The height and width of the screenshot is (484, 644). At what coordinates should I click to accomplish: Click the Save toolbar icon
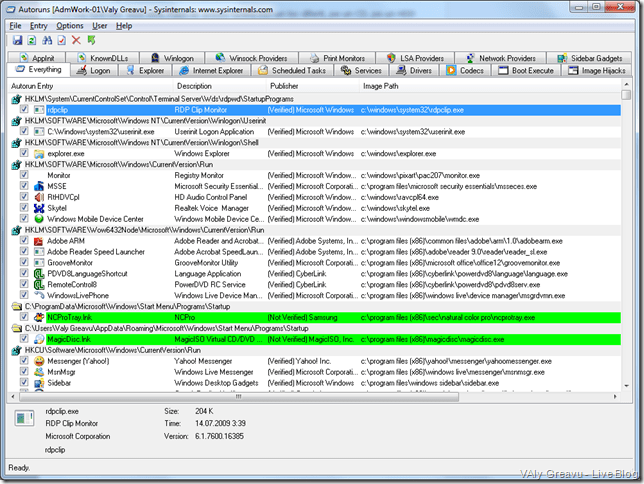click(16, 40)
